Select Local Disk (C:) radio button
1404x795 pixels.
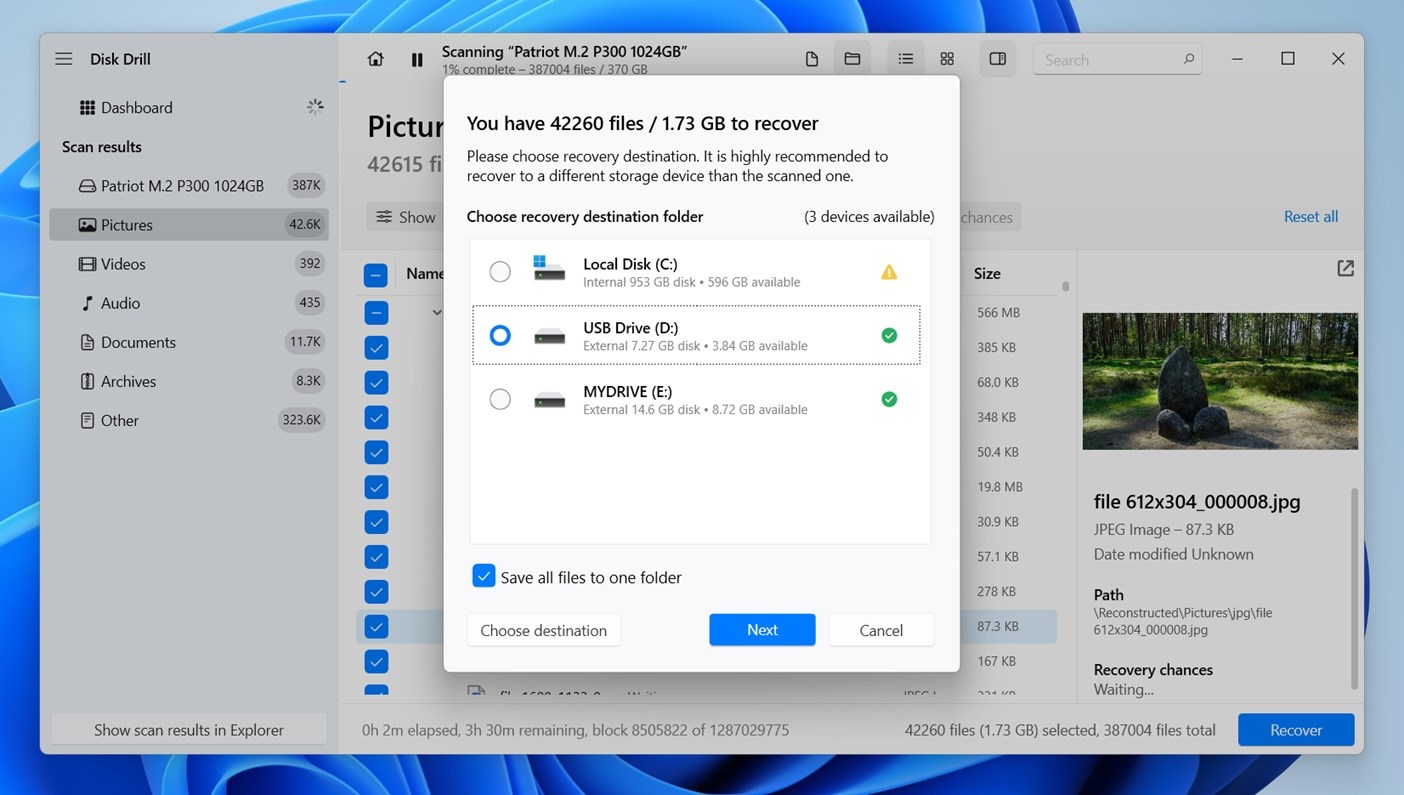coord(500,272)
